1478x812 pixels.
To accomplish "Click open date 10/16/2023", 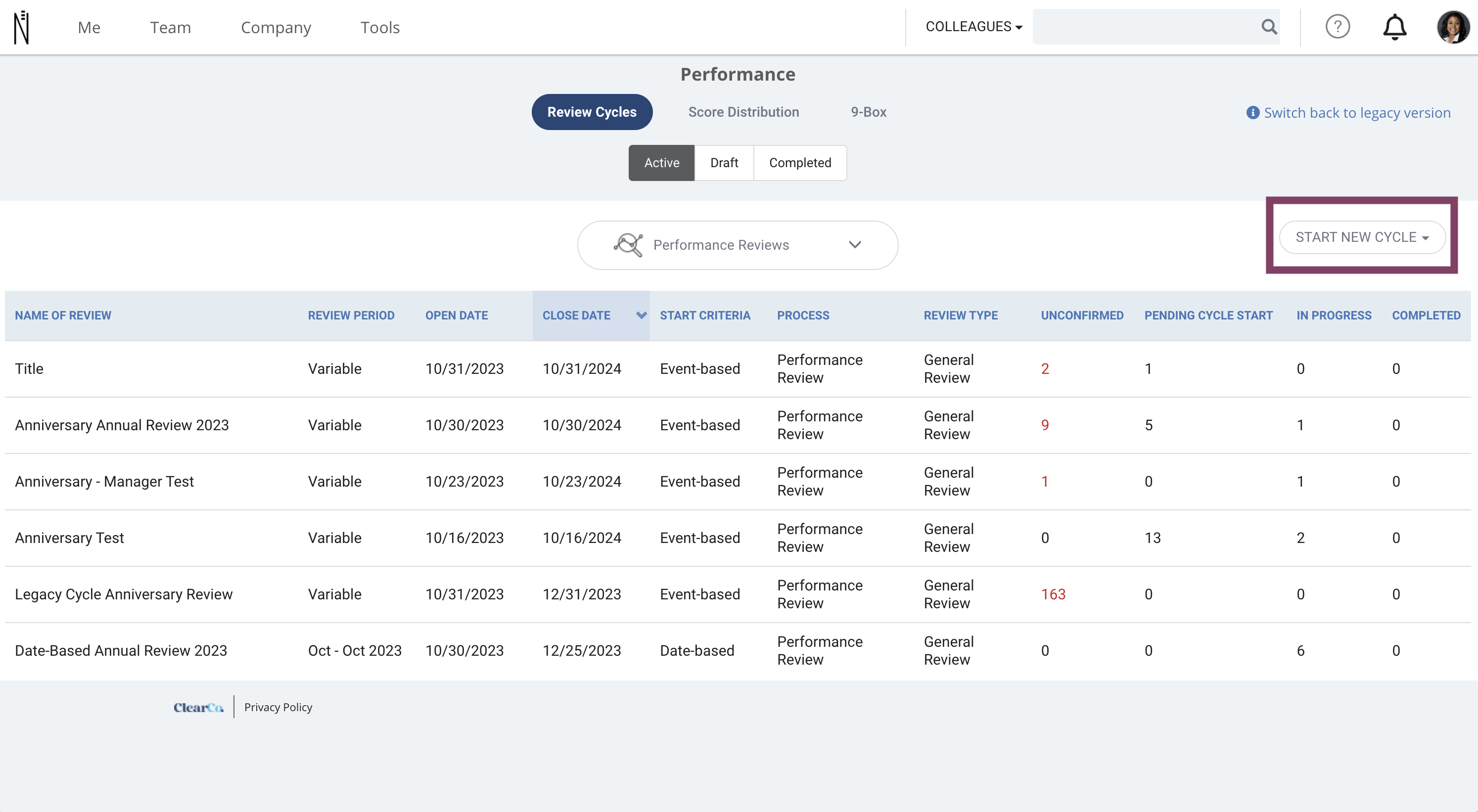I will [x=464, y=538].
